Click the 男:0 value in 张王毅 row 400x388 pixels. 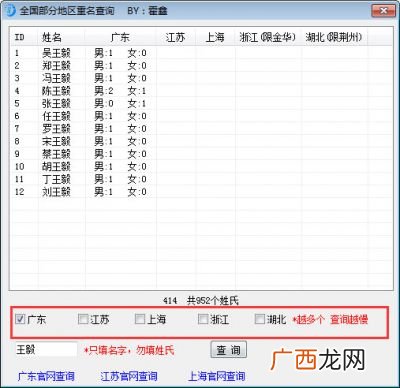click(x=104, y=103)
